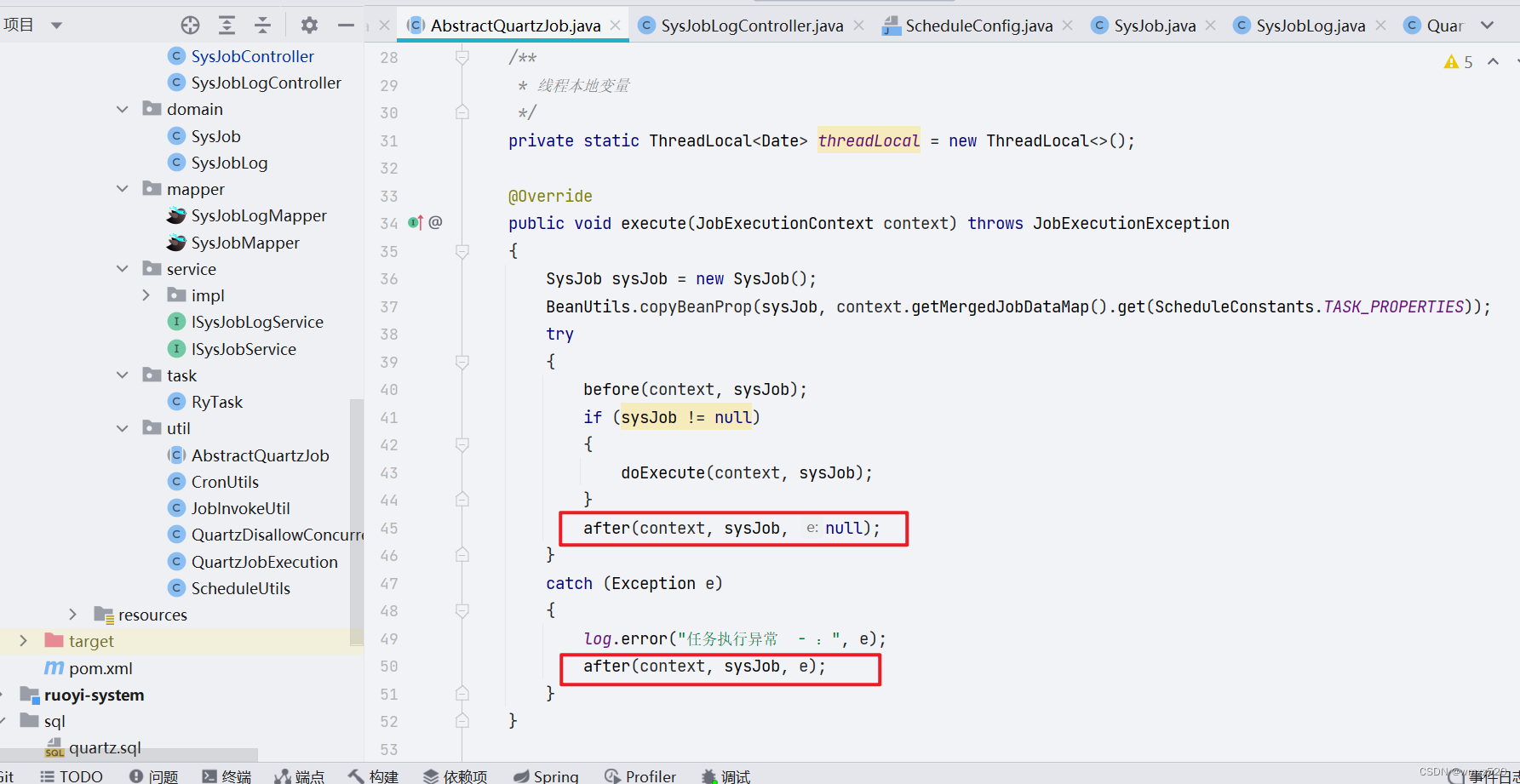Switch to SysJob.java tab
This screenshot has height=784, width=1520.
coord(1155,26)
